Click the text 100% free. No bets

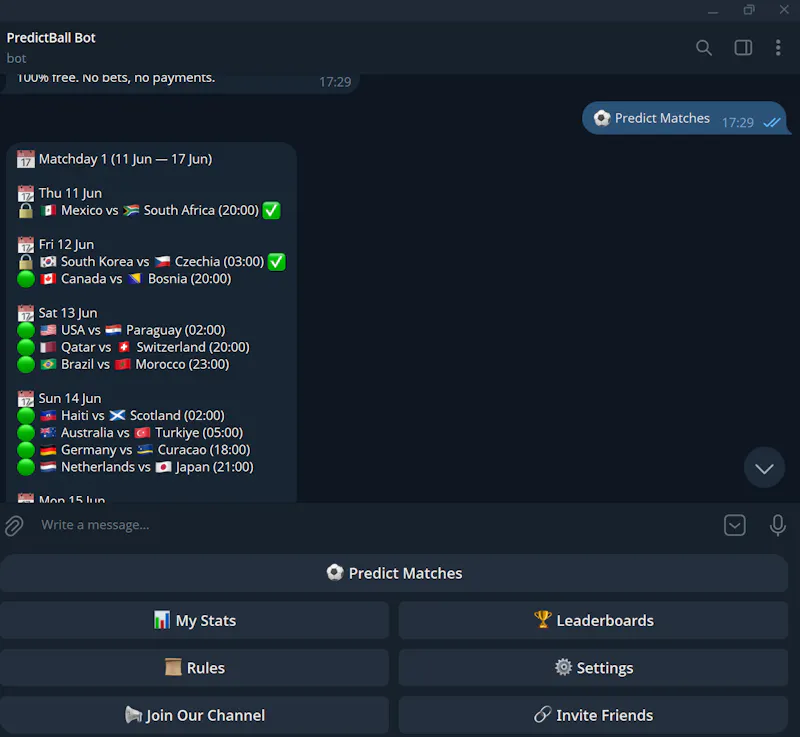pyautogui.click(x=72, y=78)
